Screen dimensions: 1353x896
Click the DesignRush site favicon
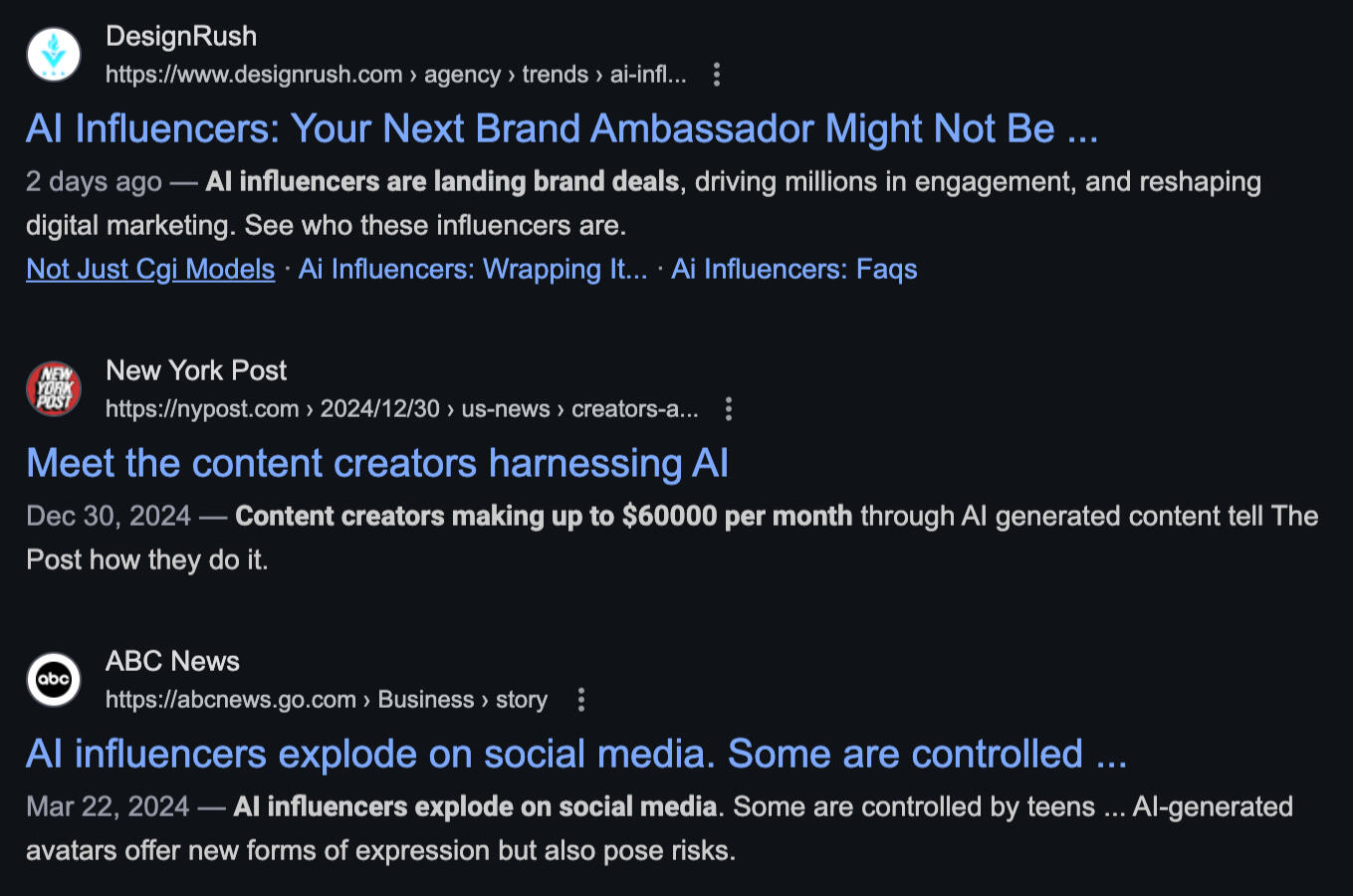(x=54, y=54)
